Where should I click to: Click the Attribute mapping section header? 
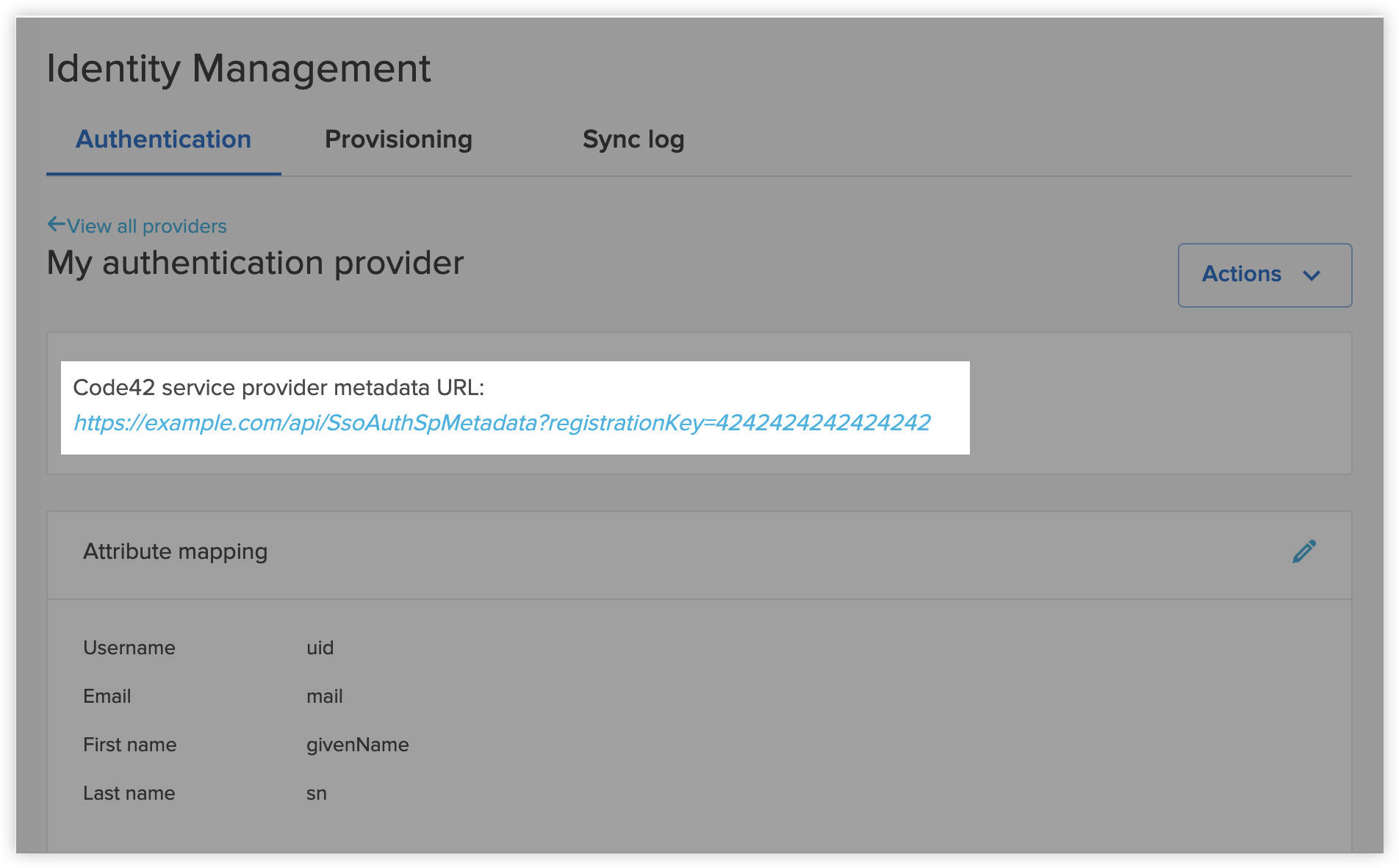point(176,551)
